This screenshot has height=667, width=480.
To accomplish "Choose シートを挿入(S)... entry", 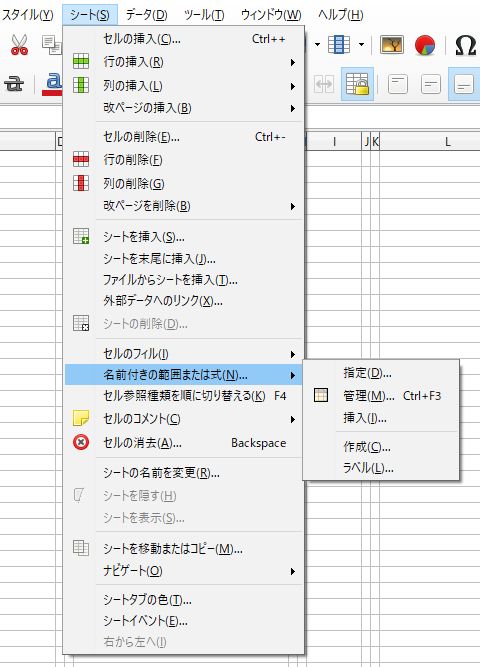I will 183,237.
